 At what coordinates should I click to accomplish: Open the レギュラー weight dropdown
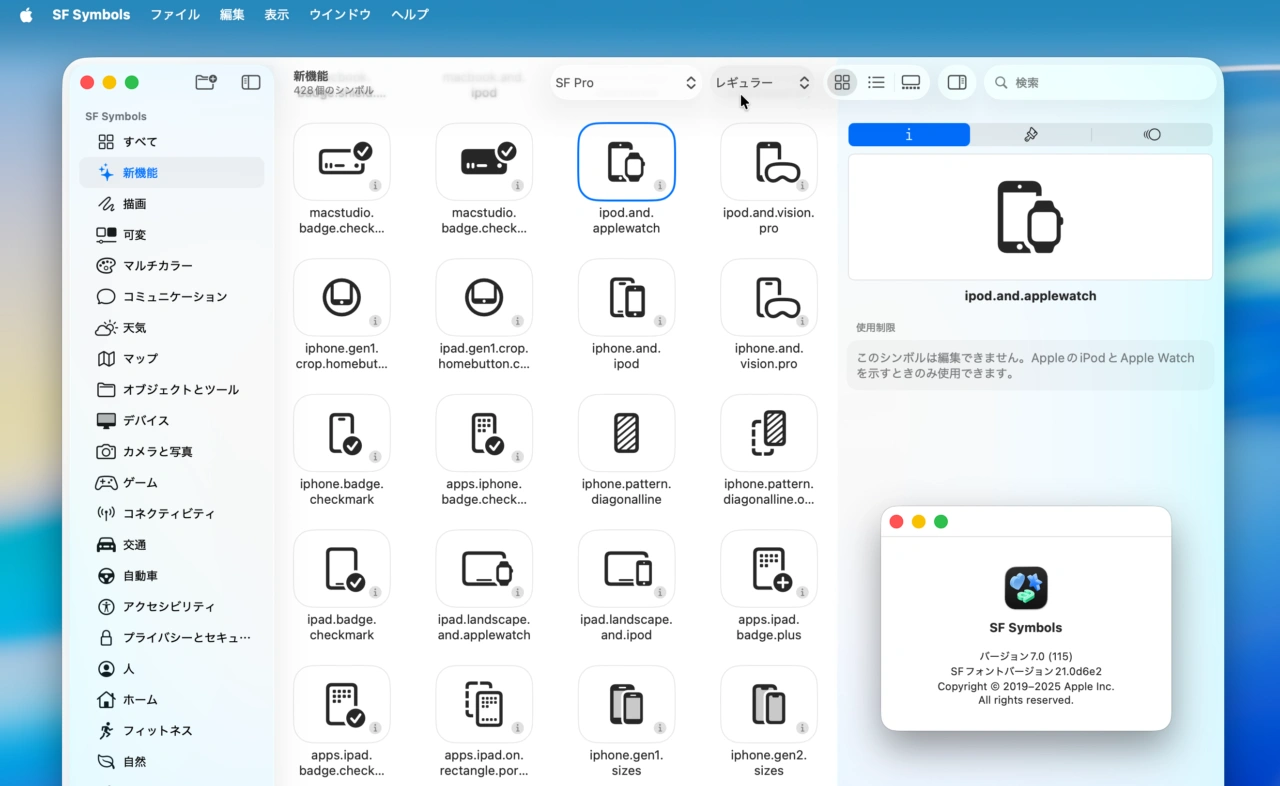(x=762, y=83)
